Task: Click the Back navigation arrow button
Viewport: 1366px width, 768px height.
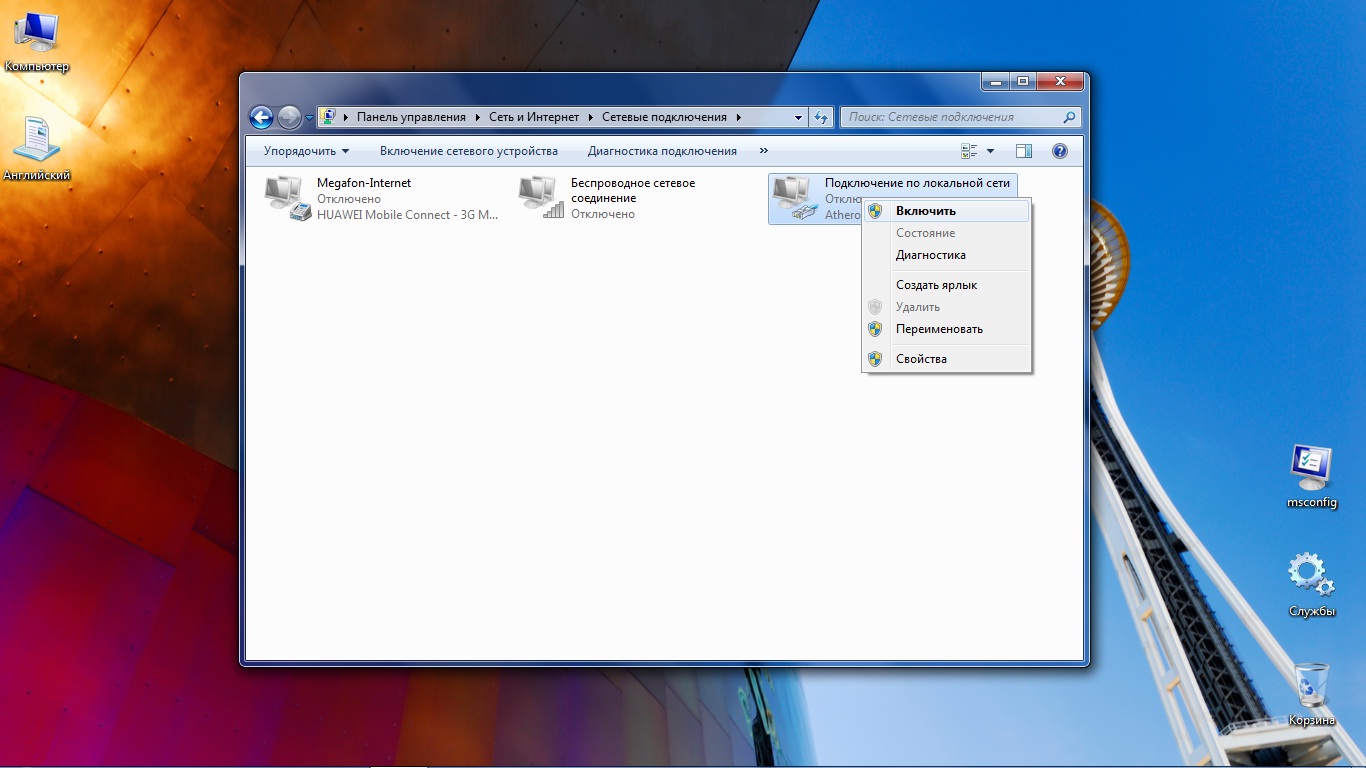Action: coord(261,118)
